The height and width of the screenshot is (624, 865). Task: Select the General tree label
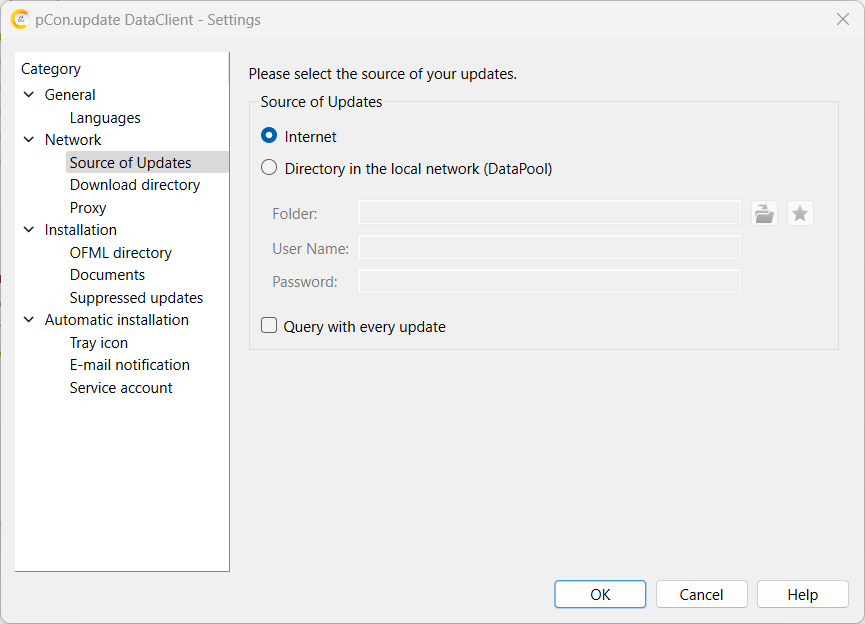point(70,95)
